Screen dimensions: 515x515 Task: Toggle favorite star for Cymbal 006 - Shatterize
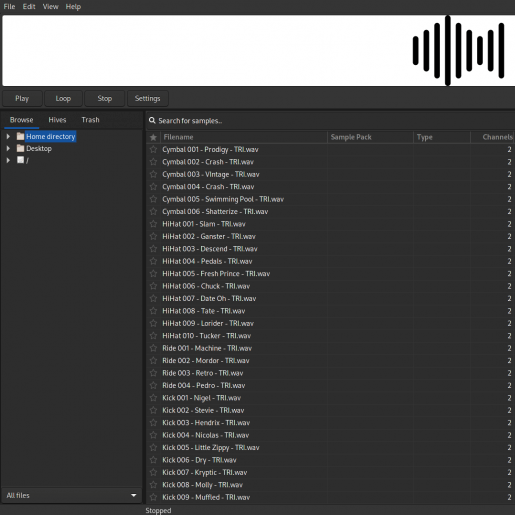pyautogui.click(x=153, y=211)
